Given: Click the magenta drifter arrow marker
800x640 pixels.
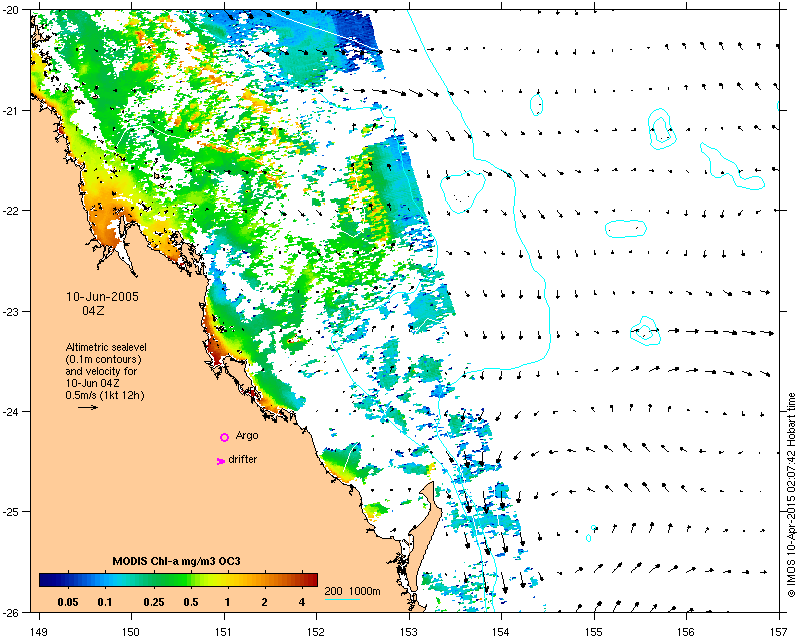Looking at the screenshot, I should pos(220,461).
